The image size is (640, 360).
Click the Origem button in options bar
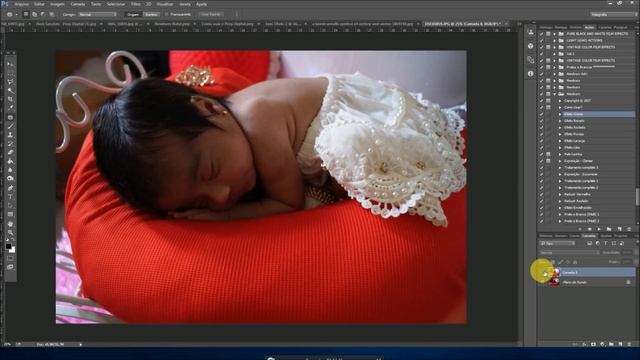133,14
